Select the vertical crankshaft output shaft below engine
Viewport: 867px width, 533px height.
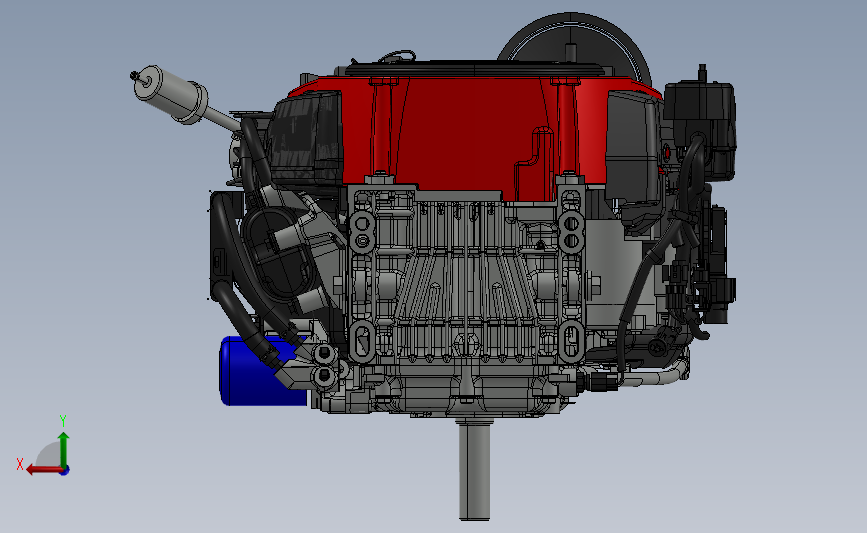point(474,470)
